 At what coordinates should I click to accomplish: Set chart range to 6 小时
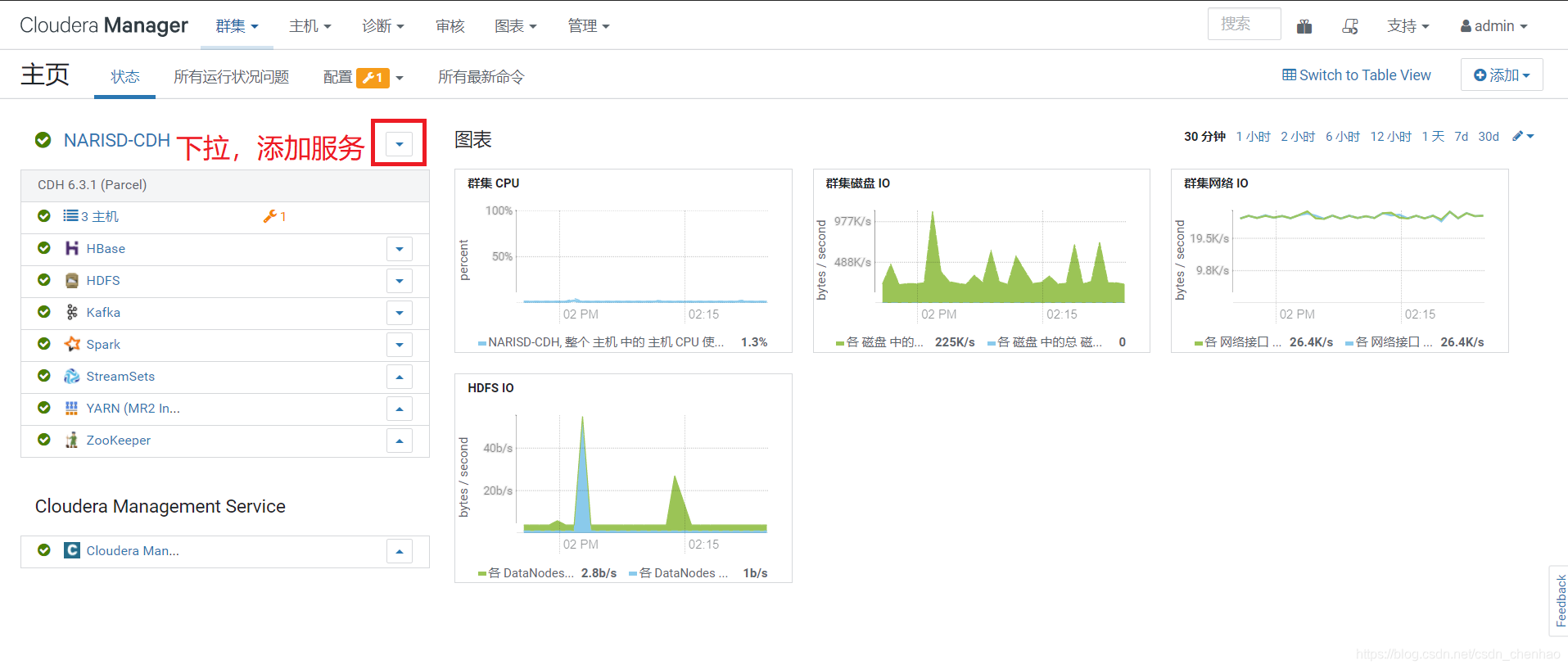[x=1343, y=137]
